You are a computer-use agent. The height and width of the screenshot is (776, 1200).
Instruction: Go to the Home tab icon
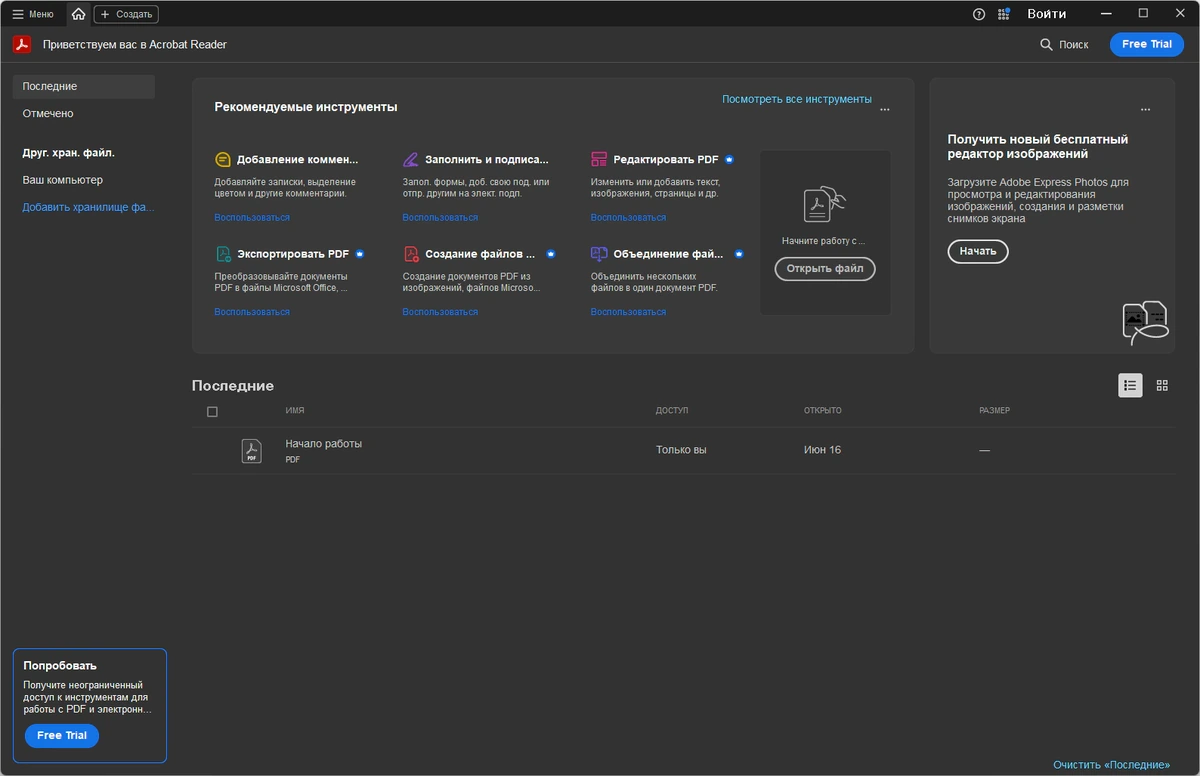point(79,14)
